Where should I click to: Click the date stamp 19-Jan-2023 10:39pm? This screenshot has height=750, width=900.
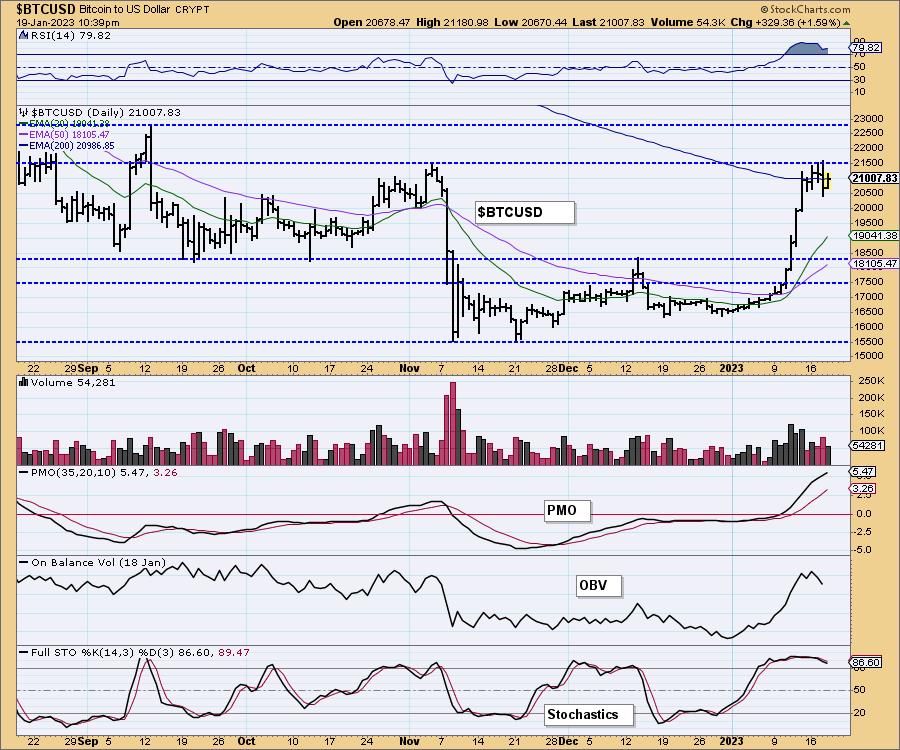pos(68,22)
